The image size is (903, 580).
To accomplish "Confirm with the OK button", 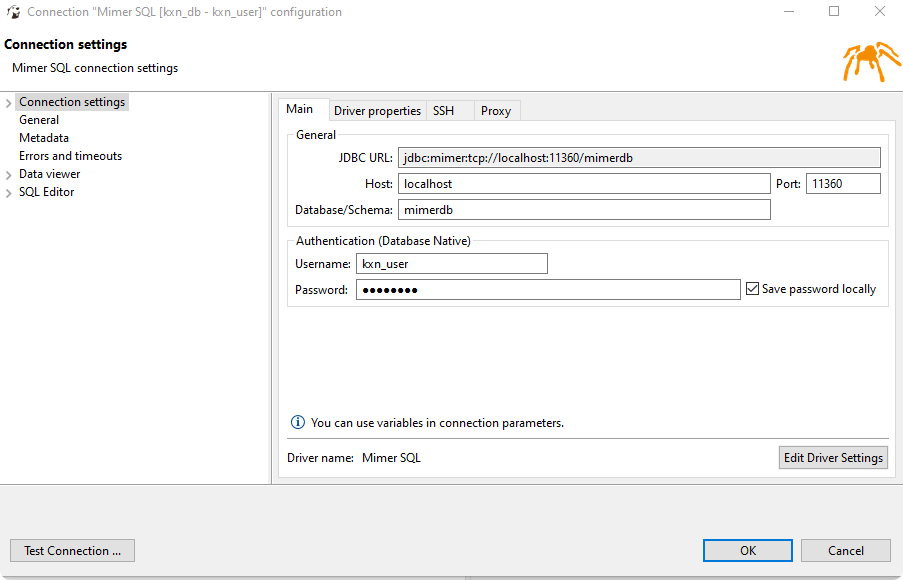I will [748, 551].
